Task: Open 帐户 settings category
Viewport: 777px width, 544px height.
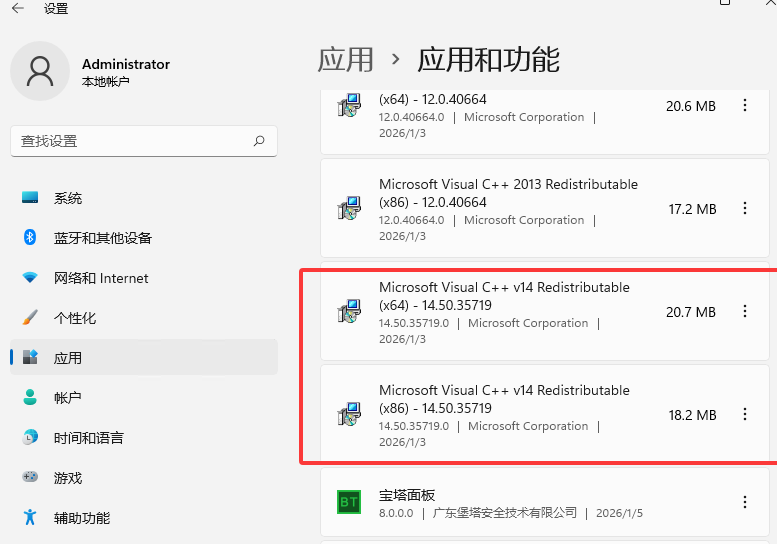Action: (144, 398)
